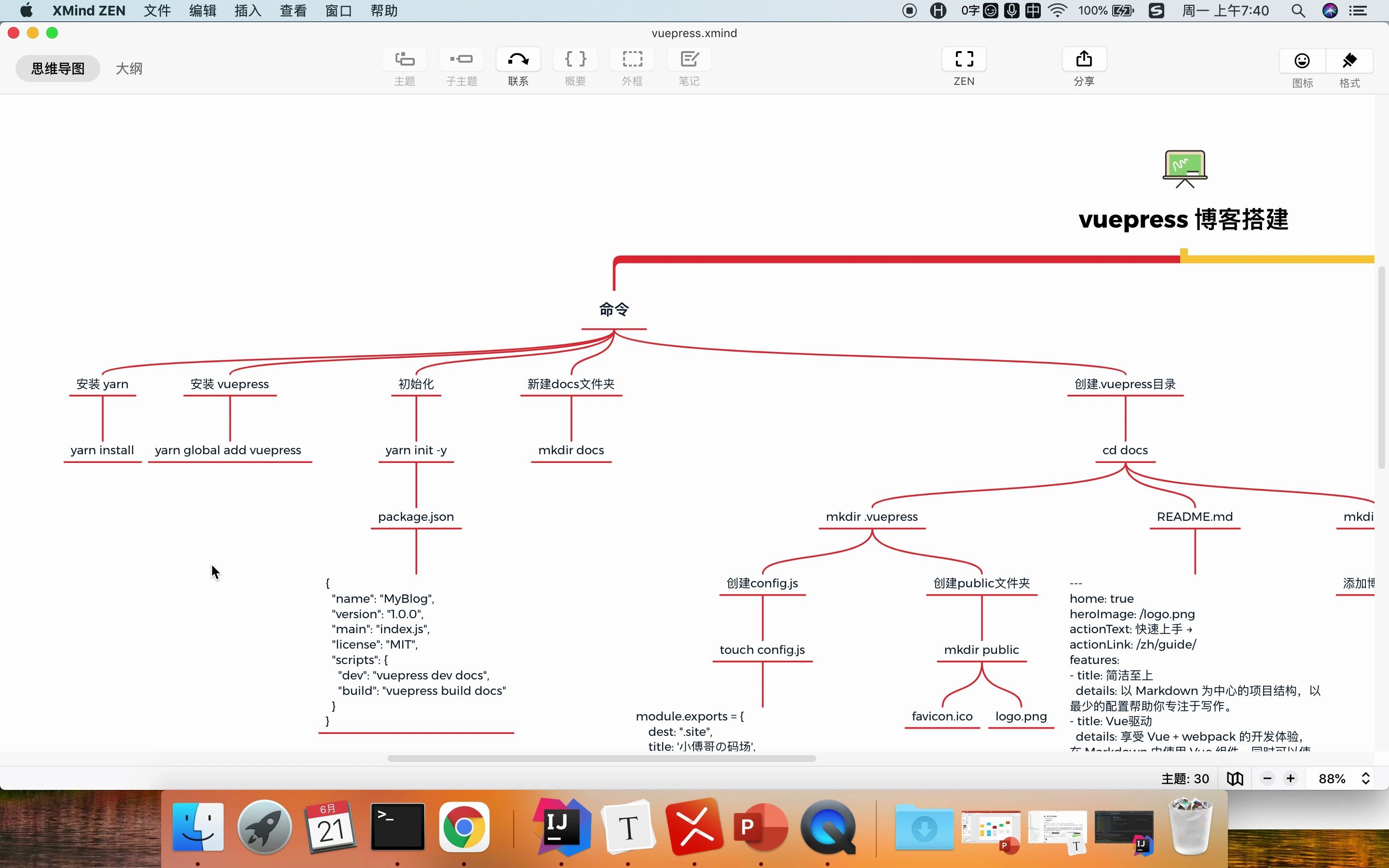Open the 图标 smiley panel
The width and height of the screenshot is (1389, 868).
point(1302,61)
